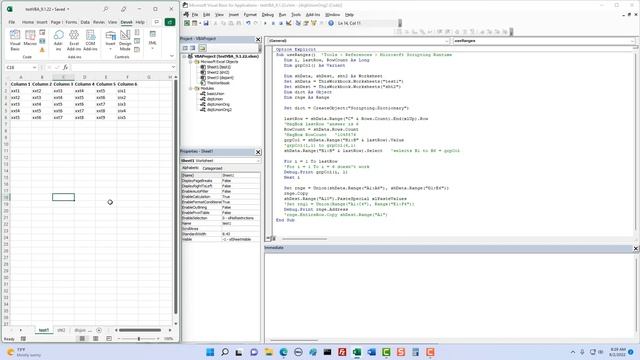Screen dimensions: 640x360
Task: Collapse the VBAProject tree node
Action: [185, 56]
